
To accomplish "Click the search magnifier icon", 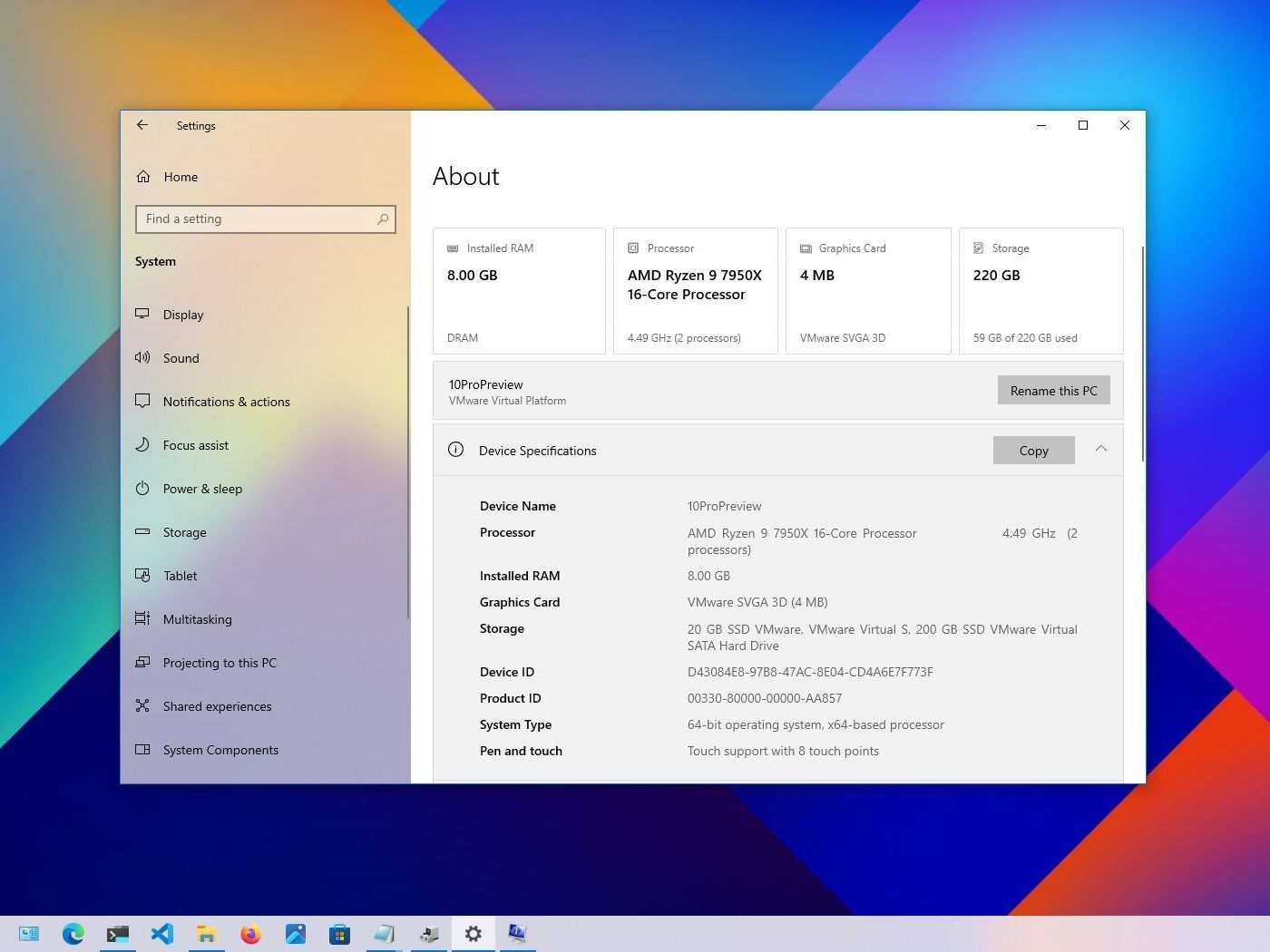I will [383, 219].
